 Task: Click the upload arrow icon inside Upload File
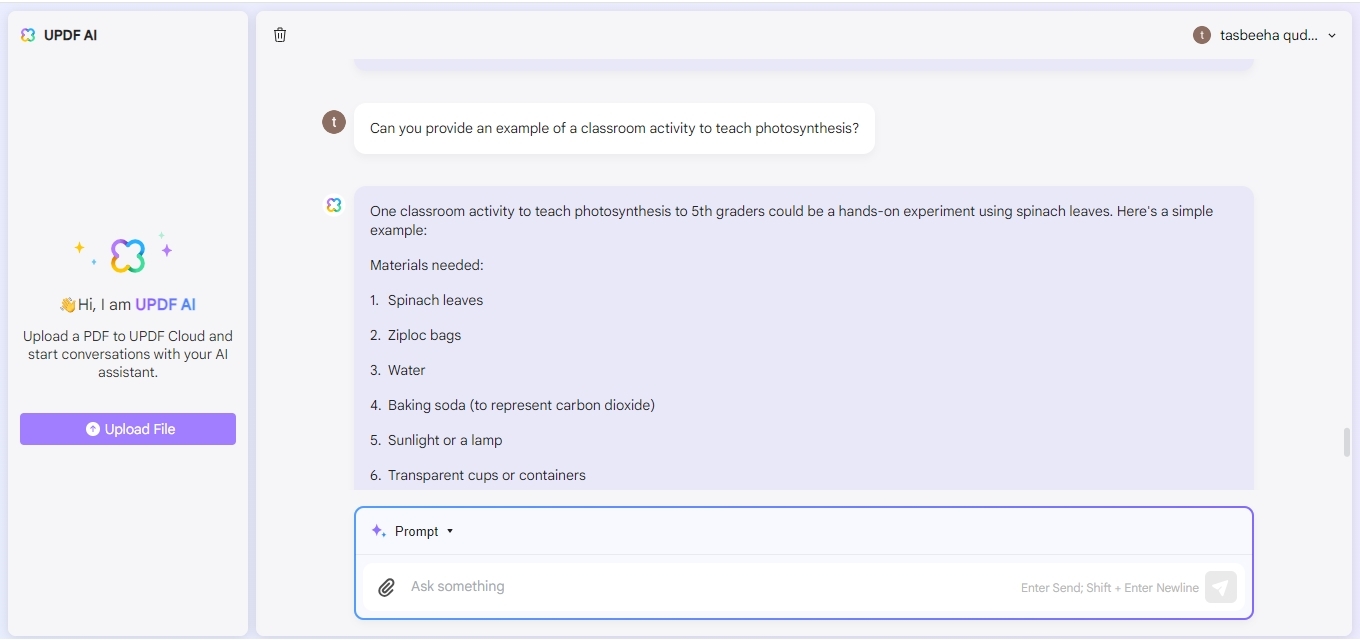93,429
